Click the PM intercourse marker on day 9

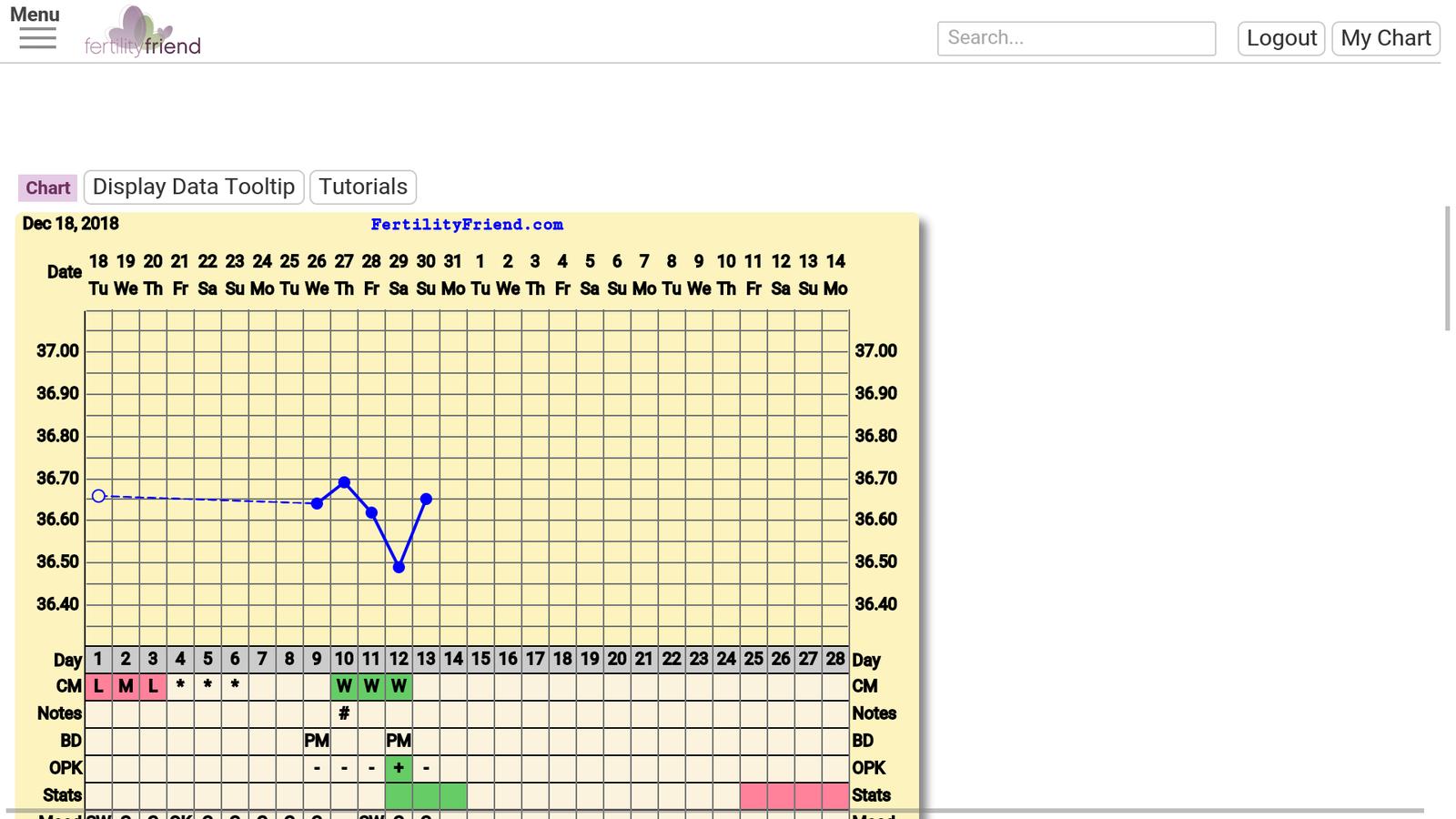tap(317, 741)
